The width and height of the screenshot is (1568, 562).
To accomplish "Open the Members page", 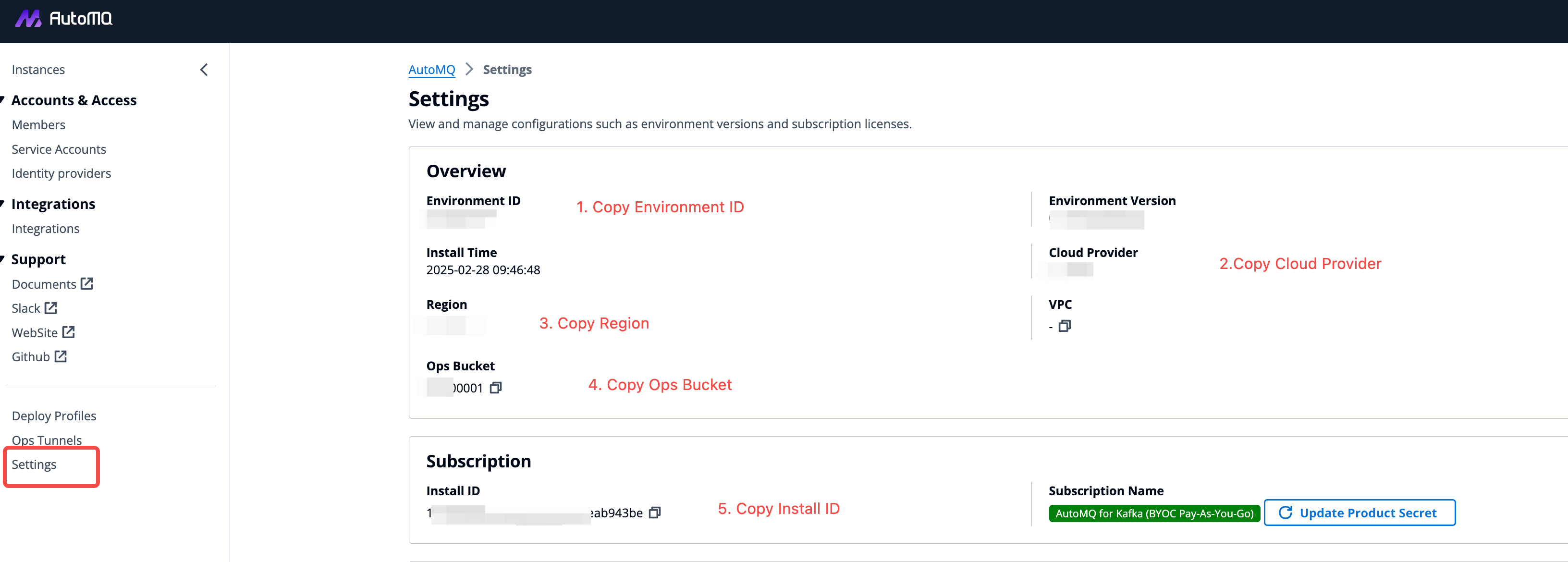I will [x=38, y=125].
